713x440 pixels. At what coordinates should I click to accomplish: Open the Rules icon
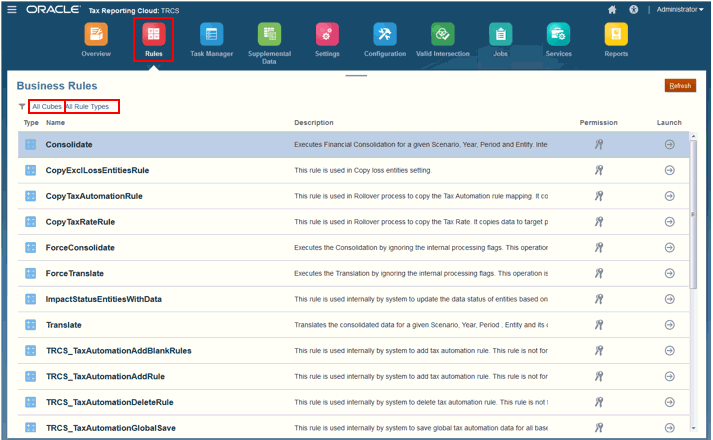pyautogui.click(x=153, y=34)
